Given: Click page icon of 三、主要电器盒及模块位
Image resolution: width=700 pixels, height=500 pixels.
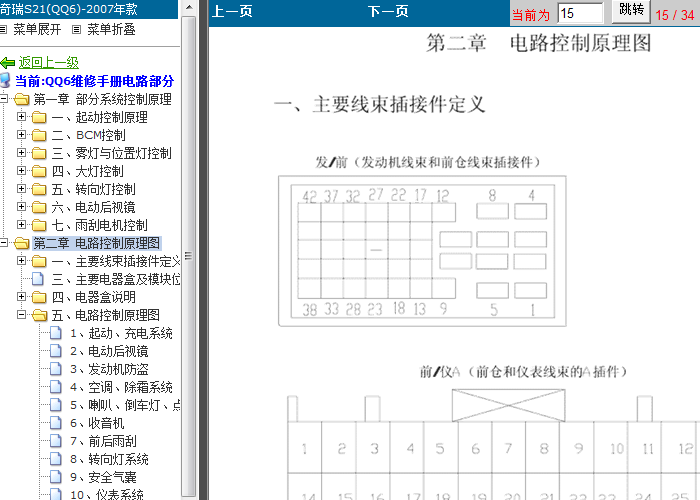Looking at the screenshot, I should (x=38, y=279).
